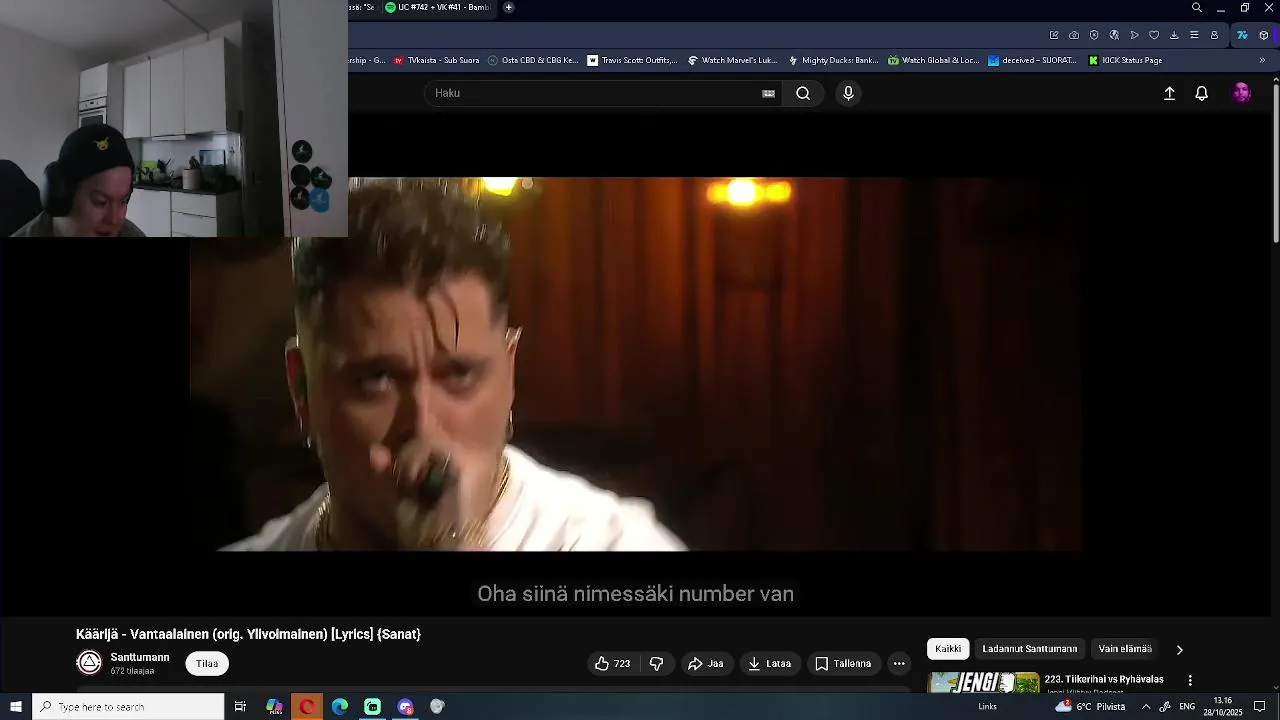
Task: Share the video with Jaa
Action: click(705, 663)
